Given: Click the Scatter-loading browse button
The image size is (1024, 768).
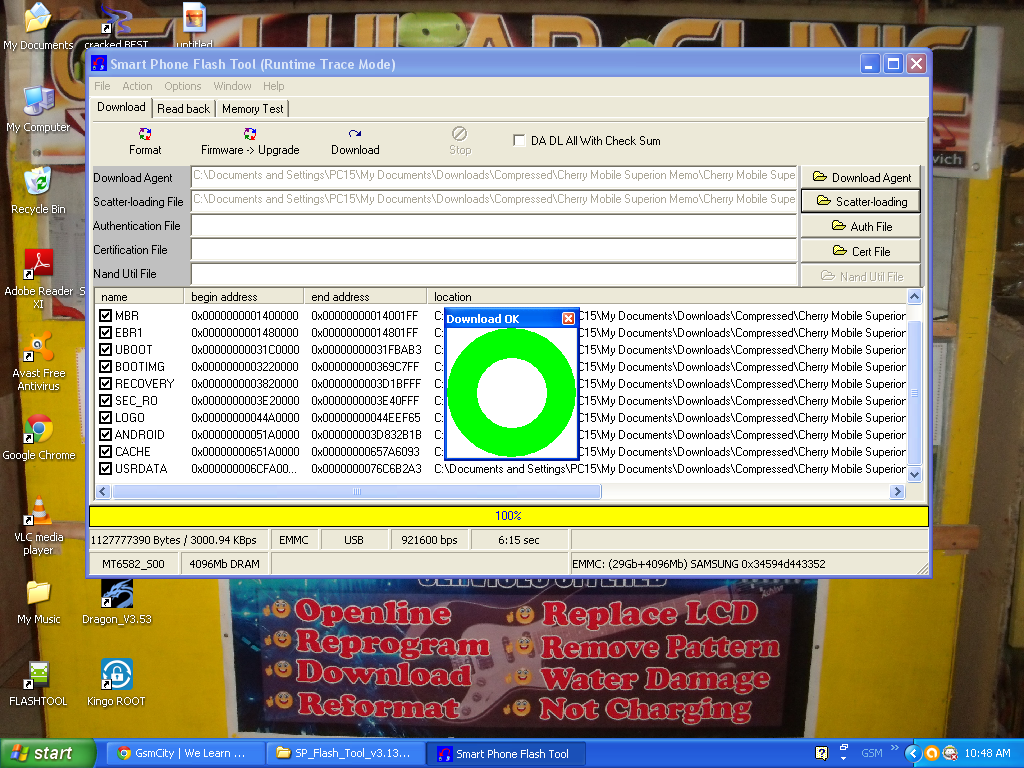Looking at the screenshot, I should [x=861, y=201].
